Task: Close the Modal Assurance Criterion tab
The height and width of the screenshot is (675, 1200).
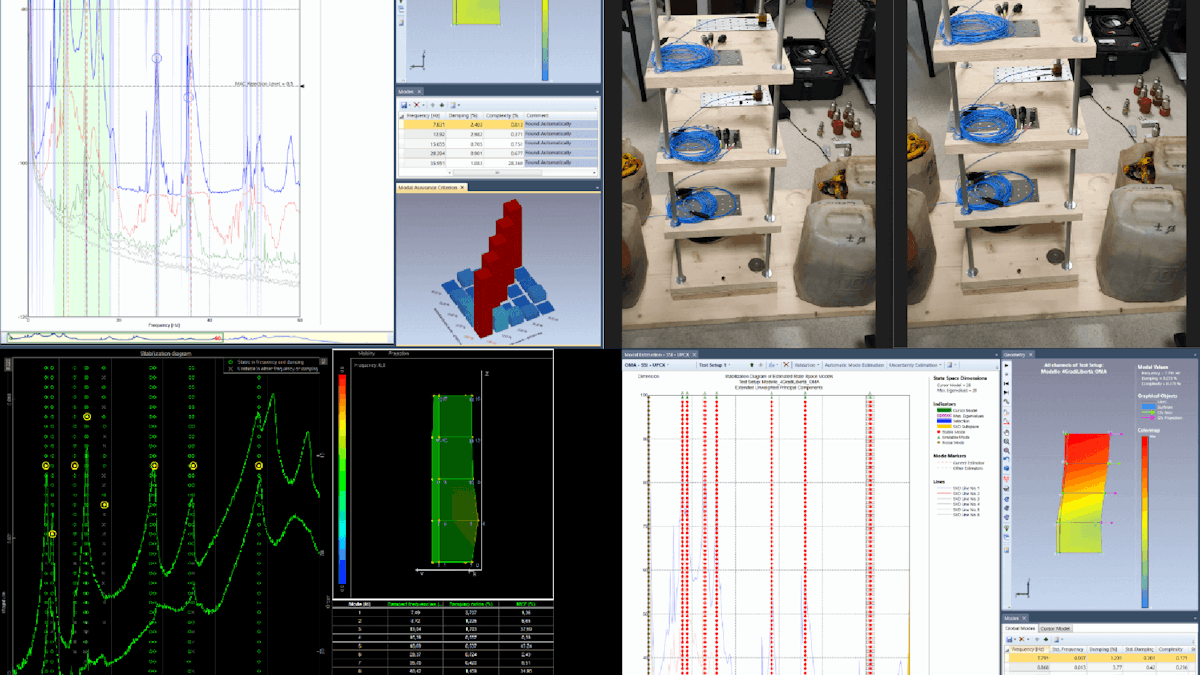Action: tap(462, 188)
